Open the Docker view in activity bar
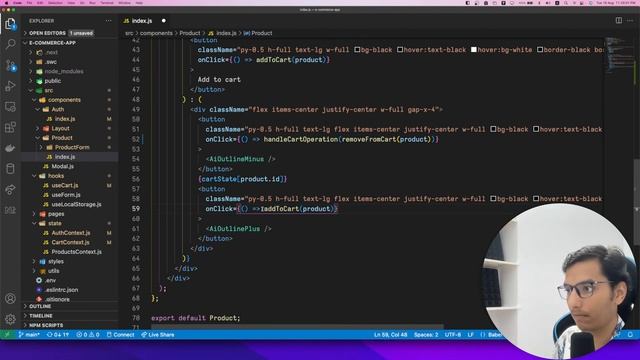640x360 pixels. (x=10, y=148)
